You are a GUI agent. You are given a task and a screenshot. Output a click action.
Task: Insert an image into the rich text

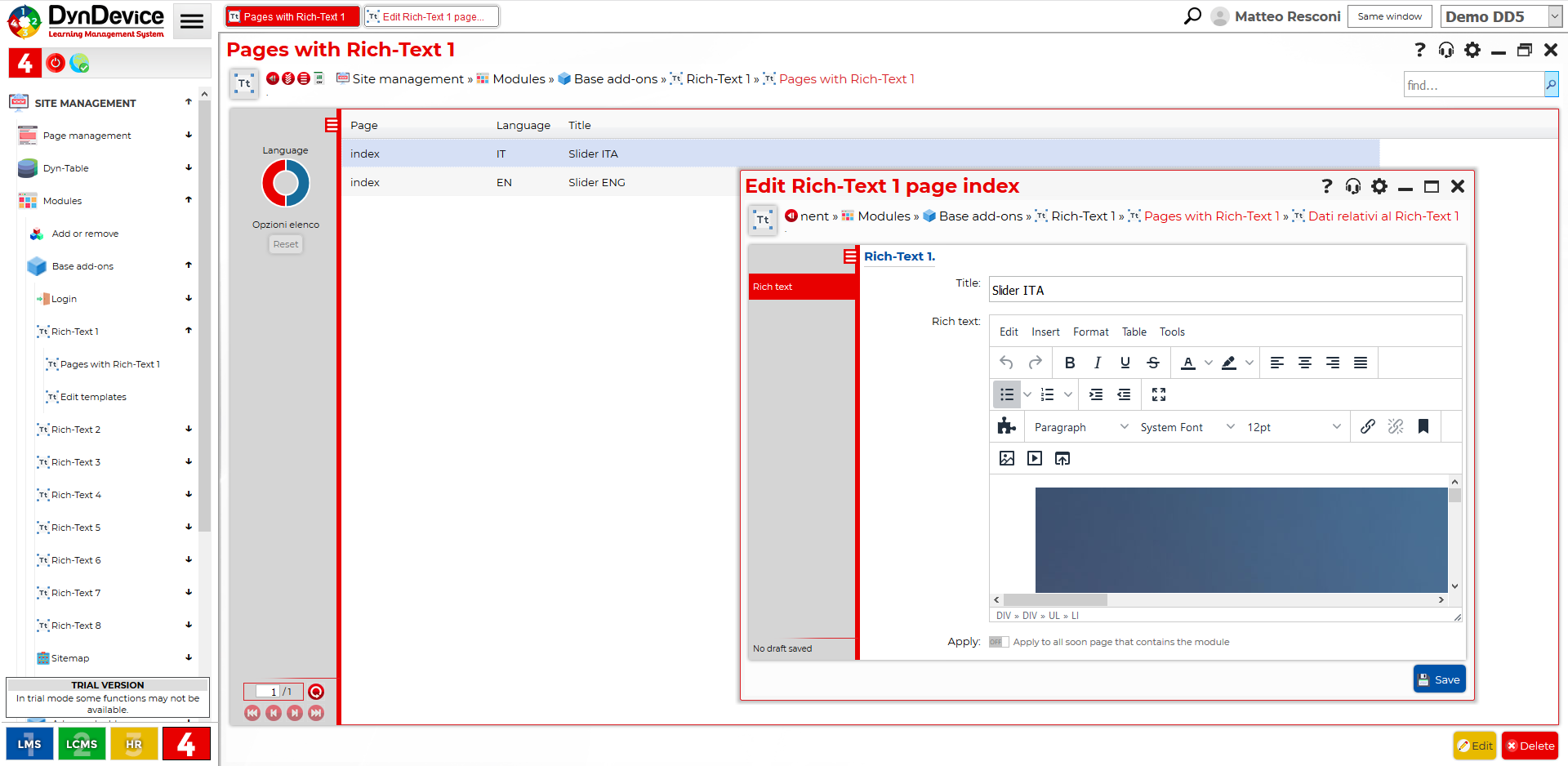(x=1006, y=458)
